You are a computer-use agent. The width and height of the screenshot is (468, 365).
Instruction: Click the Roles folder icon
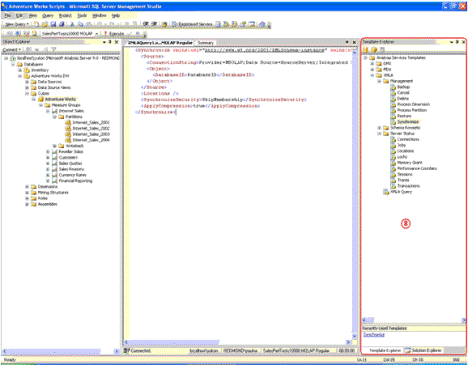[x=34, y=198]
